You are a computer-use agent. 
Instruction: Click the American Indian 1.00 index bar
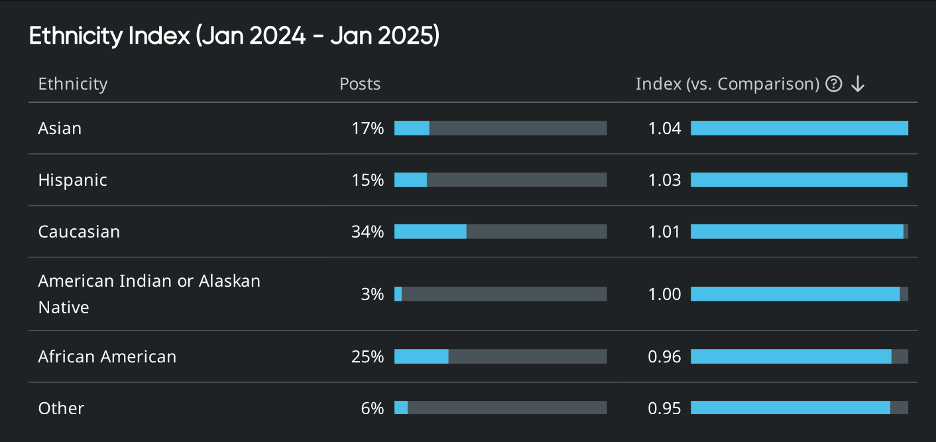(x=799, y=294)
